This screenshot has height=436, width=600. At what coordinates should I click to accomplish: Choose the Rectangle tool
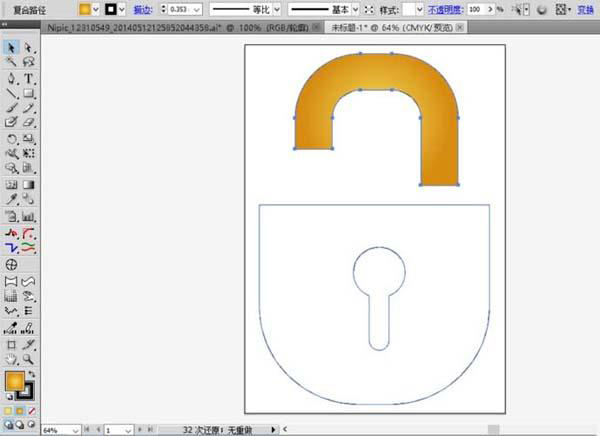point(28,93)
